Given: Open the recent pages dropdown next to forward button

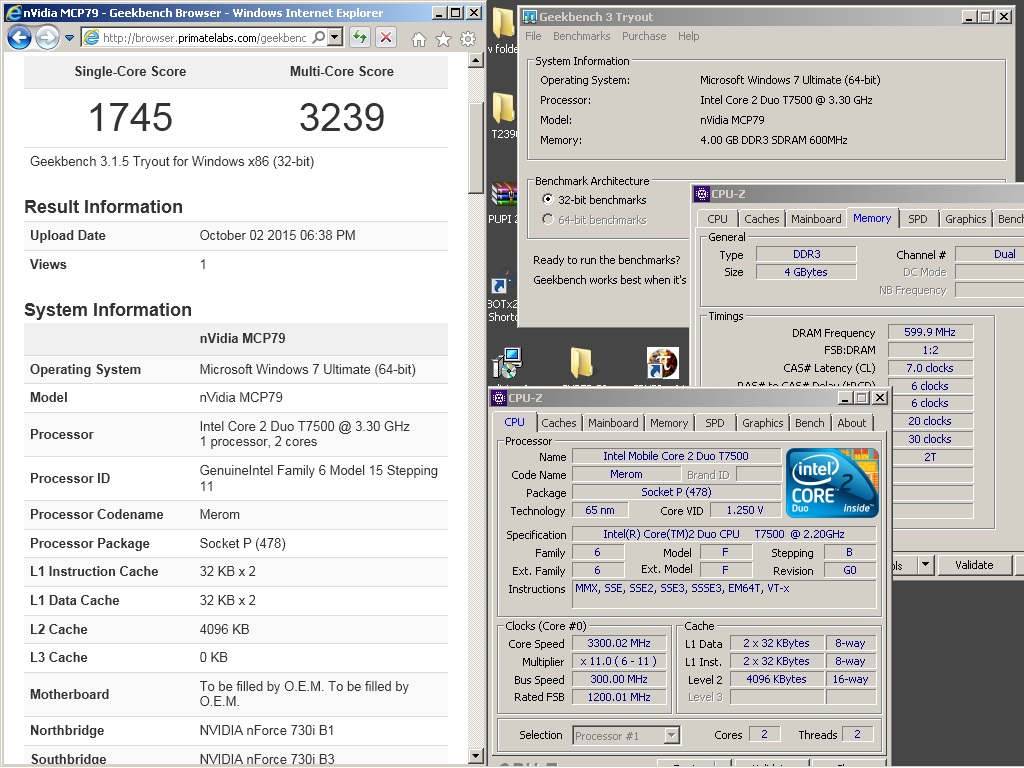Looking at the screenshot, I should click(x=69, y=38).
